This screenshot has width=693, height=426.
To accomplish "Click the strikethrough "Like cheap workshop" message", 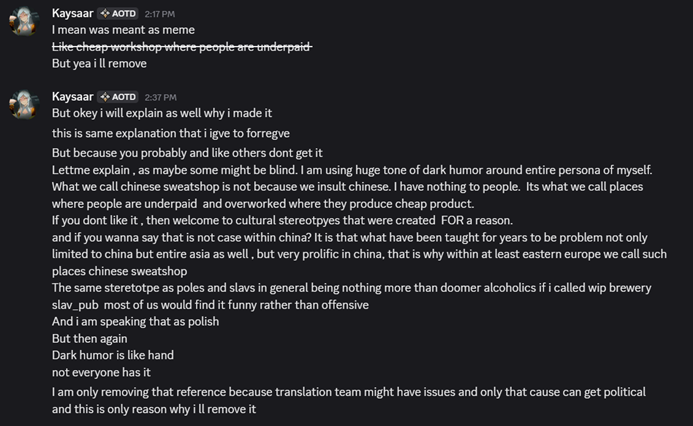I will coord(182,47).
